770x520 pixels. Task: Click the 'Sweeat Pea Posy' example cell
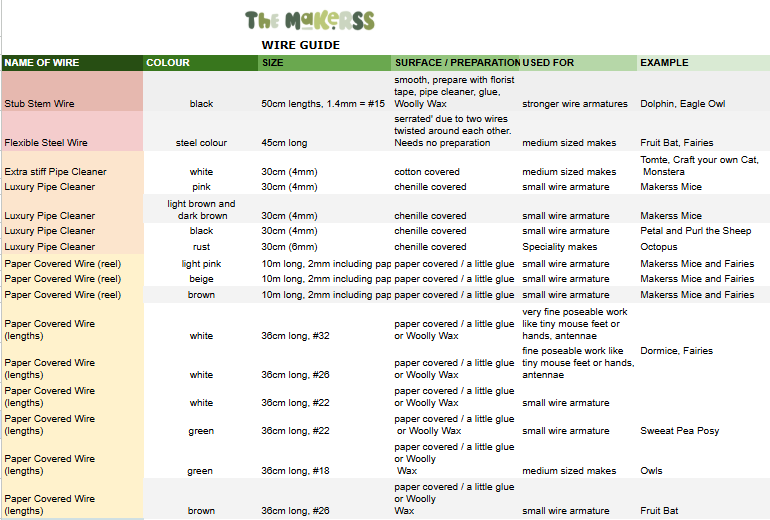click(x=680, y=431)
